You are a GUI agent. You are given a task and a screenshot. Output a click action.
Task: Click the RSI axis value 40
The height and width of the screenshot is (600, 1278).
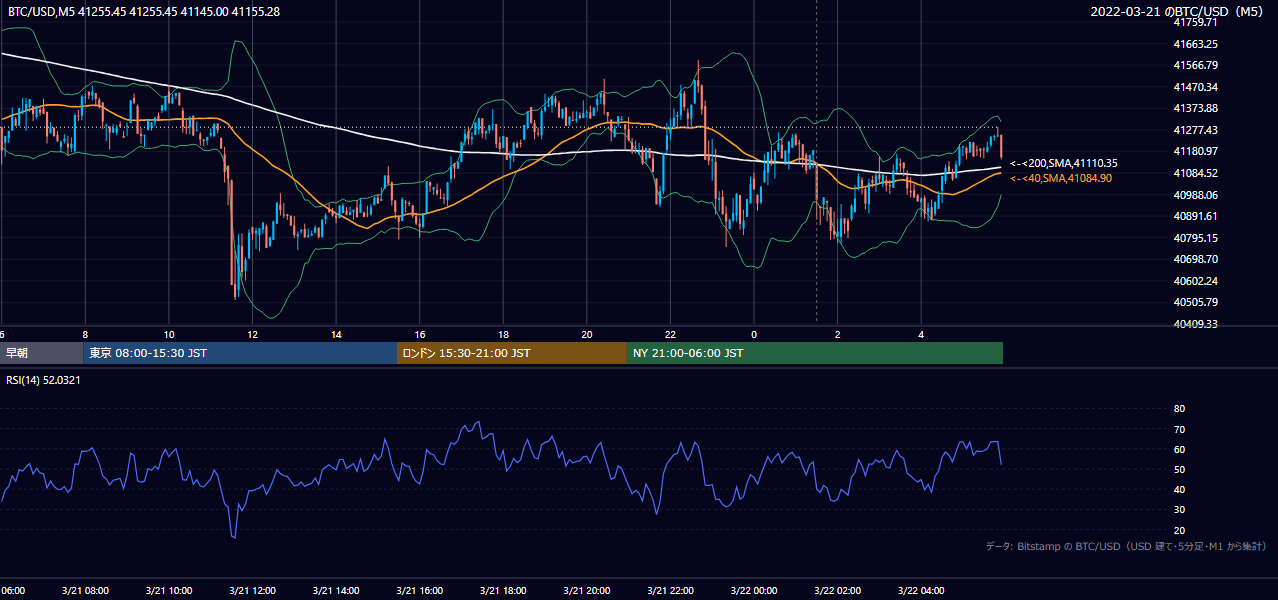(1179, 489)
